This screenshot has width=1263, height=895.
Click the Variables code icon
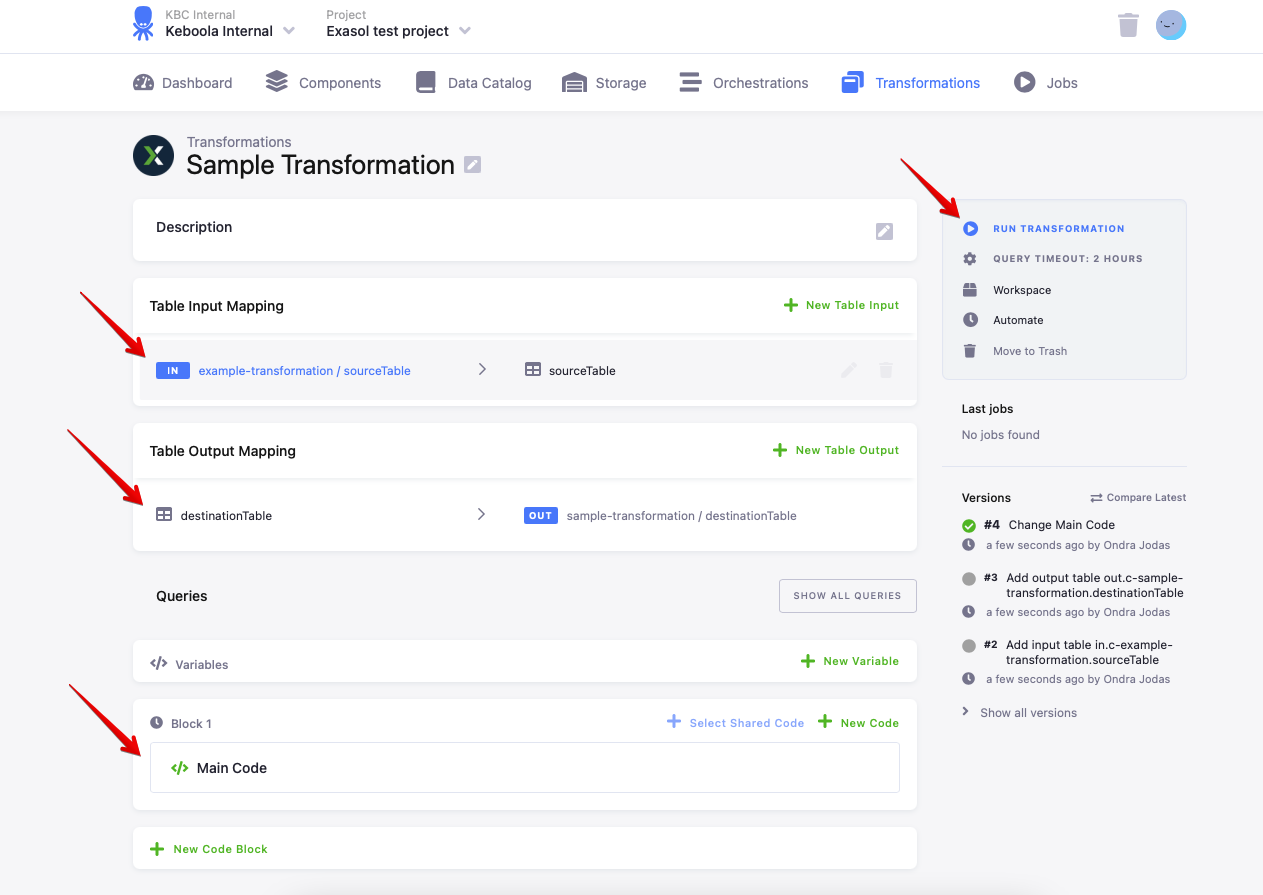(x=158, y=663)
